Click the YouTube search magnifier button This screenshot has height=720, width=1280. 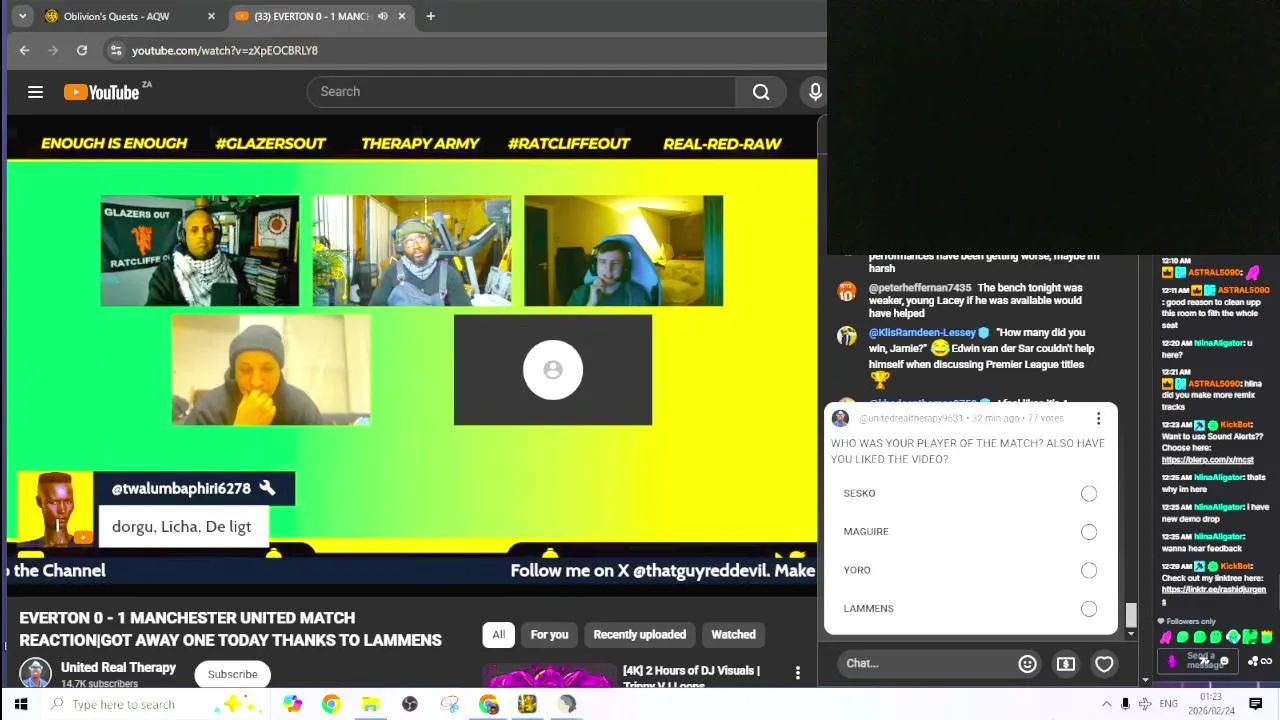point(761,92)
